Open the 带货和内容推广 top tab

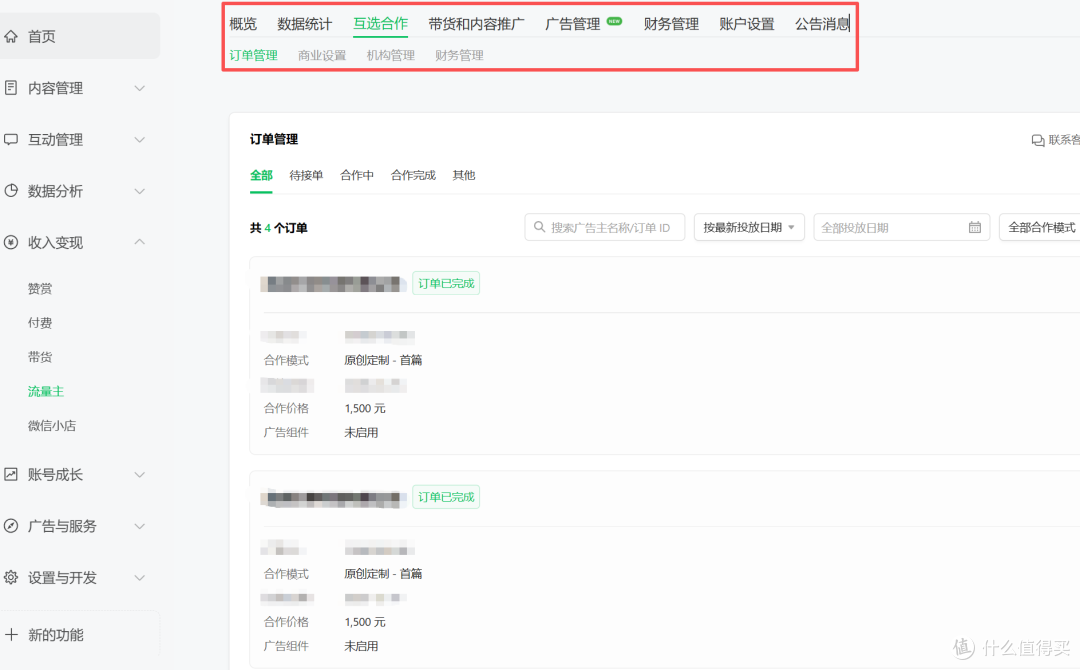[477, 24]
